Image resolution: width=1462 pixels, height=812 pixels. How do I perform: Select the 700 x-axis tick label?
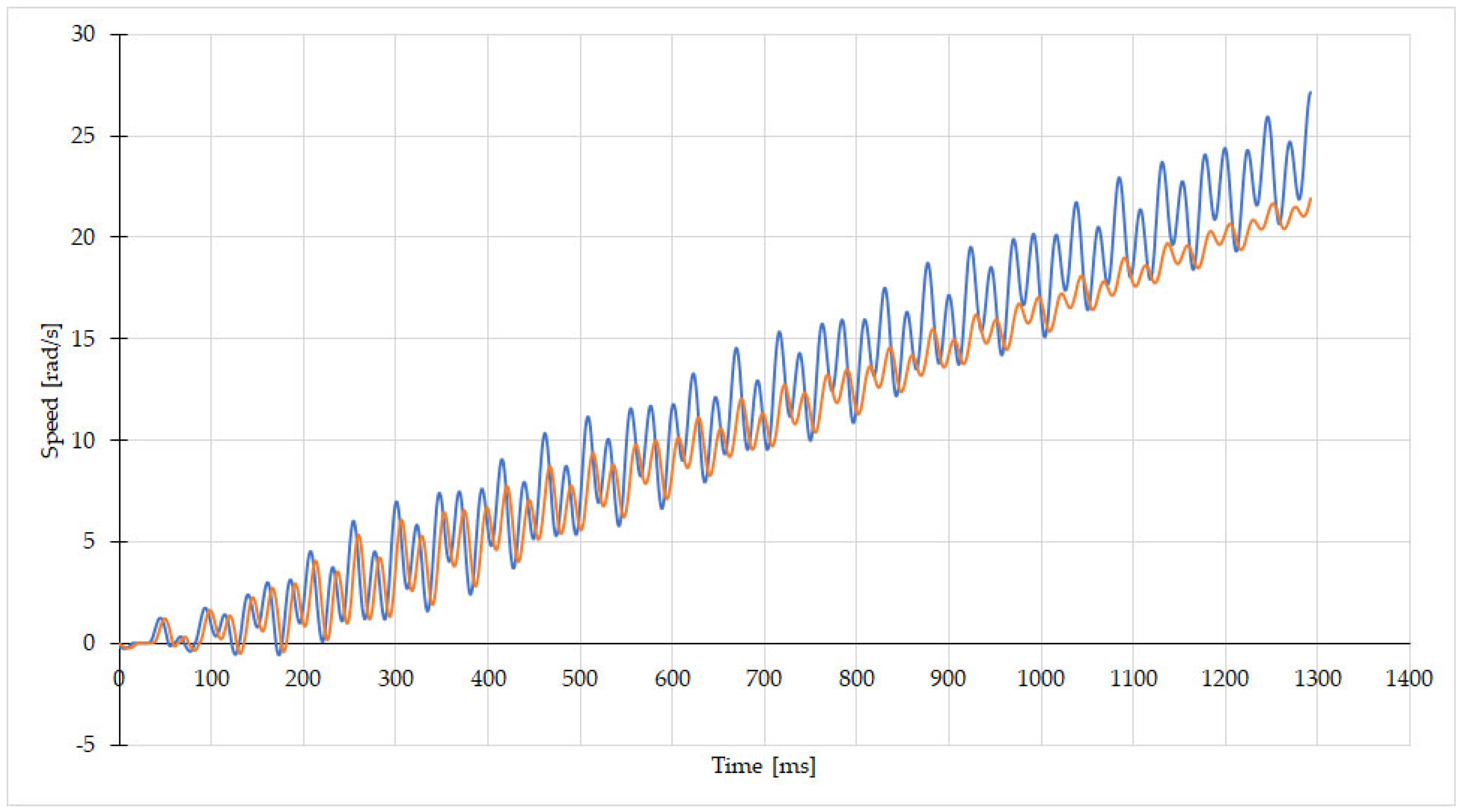pos(763,679)
